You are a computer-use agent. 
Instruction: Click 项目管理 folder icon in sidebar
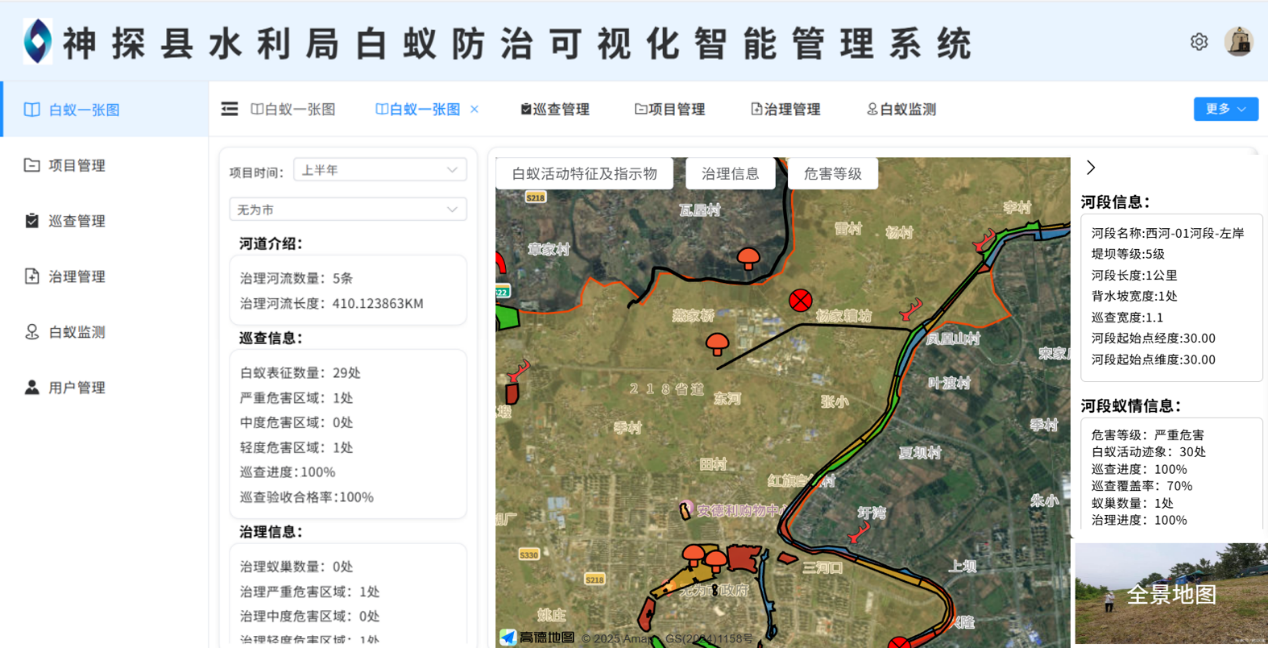tap(32, 165)
